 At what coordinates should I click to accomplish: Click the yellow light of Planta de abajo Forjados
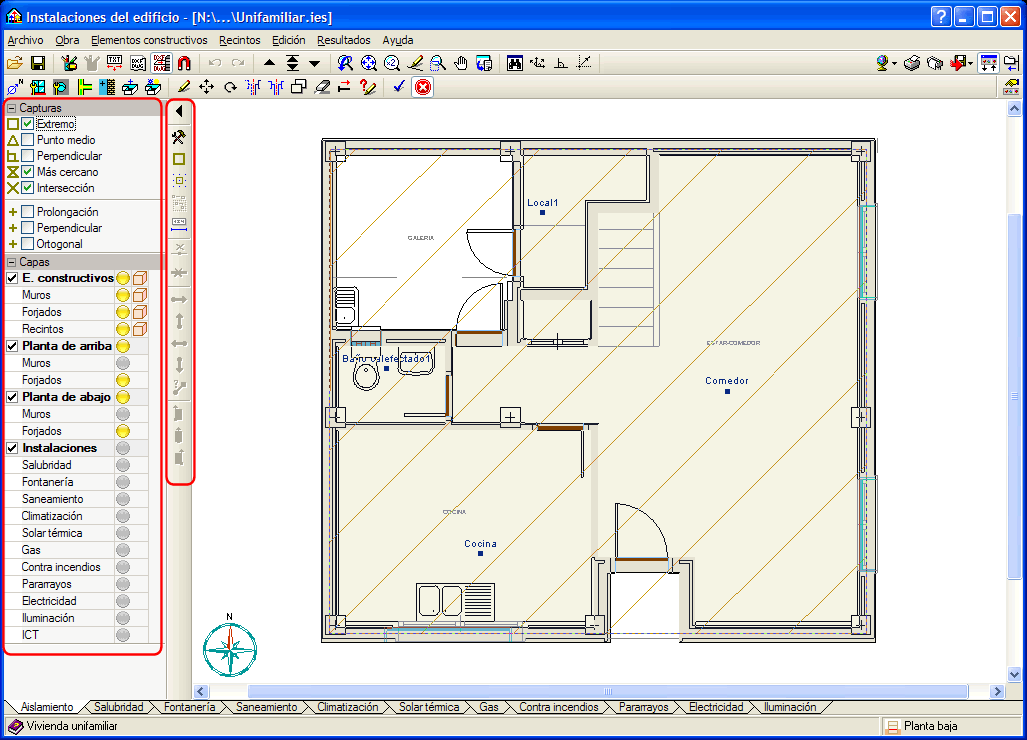point(122,431)
